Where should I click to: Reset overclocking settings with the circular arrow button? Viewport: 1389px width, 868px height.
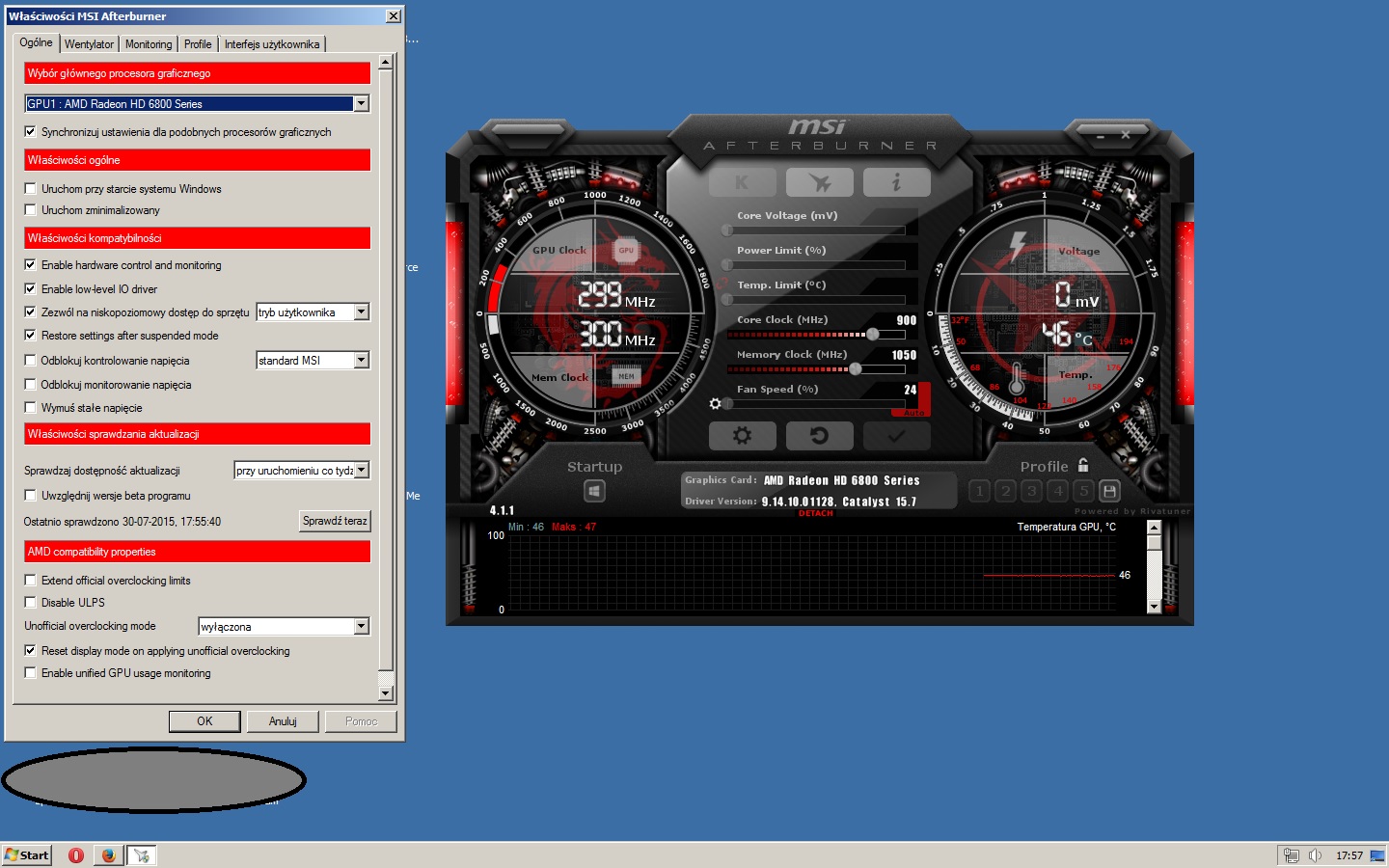coord(819,436)
